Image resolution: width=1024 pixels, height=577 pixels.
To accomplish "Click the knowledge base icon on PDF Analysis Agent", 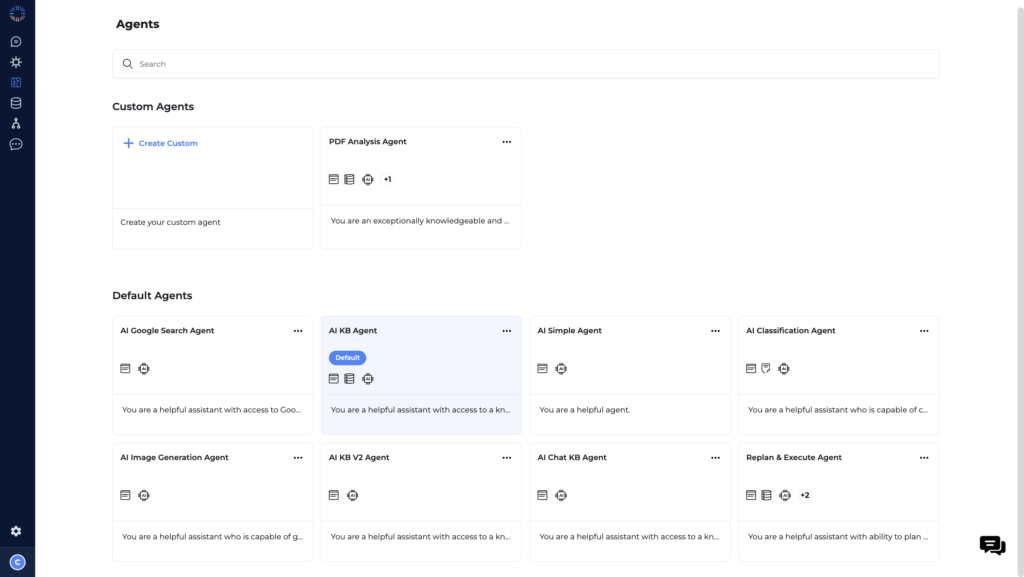I will point(349,179).
